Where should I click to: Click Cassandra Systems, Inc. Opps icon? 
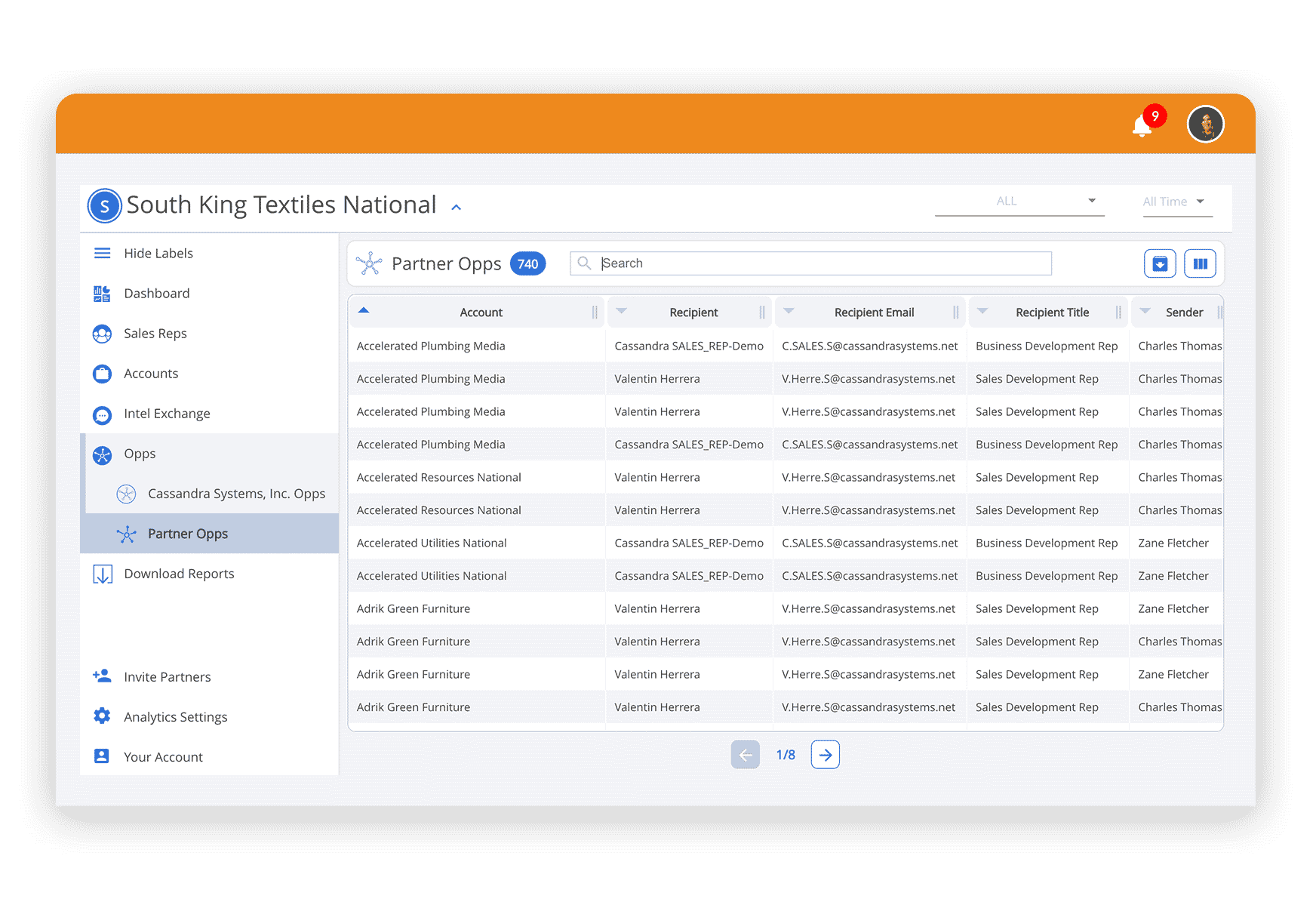click(126, 494)
